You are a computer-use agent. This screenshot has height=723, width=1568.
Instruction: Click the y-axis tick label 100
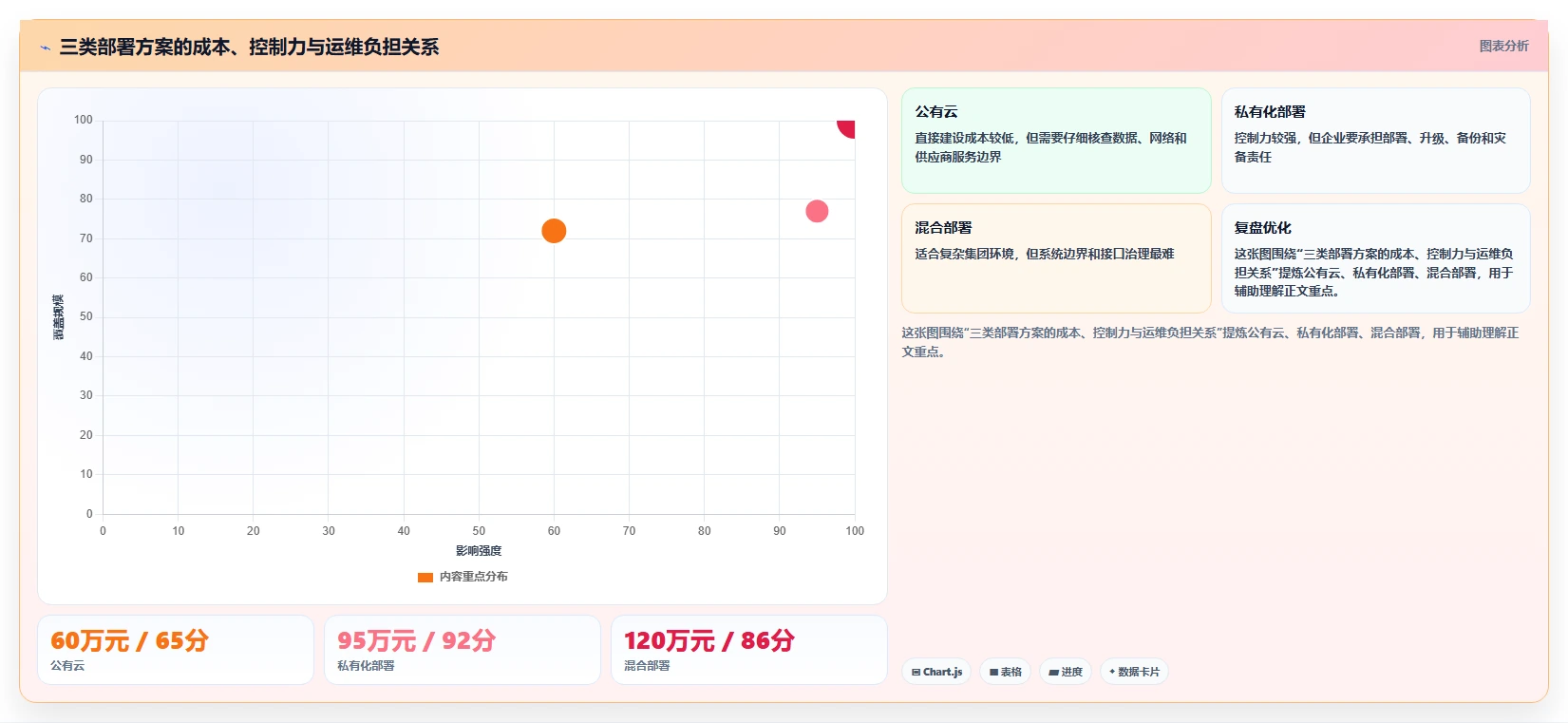tap(84, 120)
